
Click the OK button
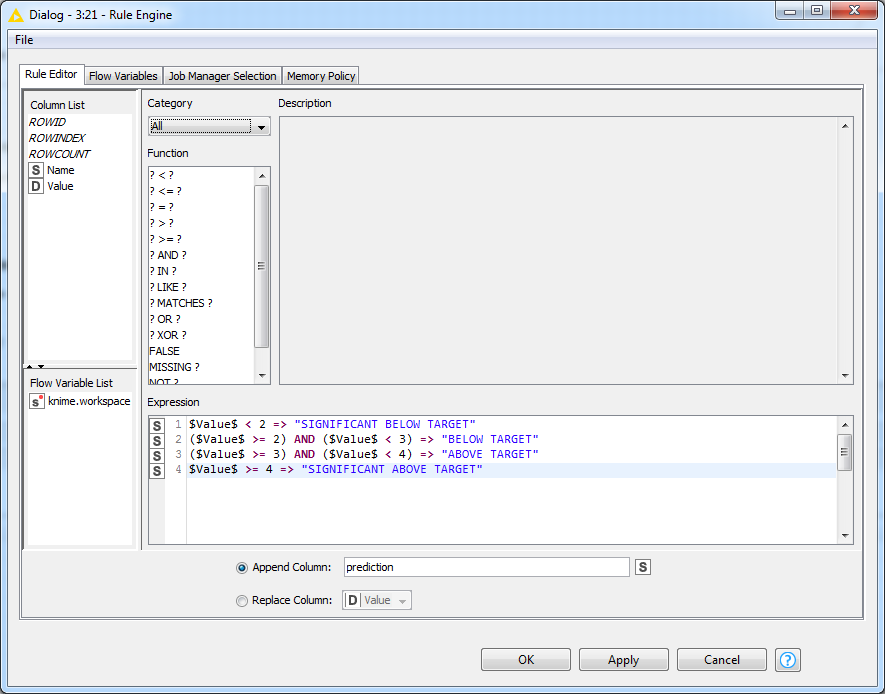click(525, 660)
